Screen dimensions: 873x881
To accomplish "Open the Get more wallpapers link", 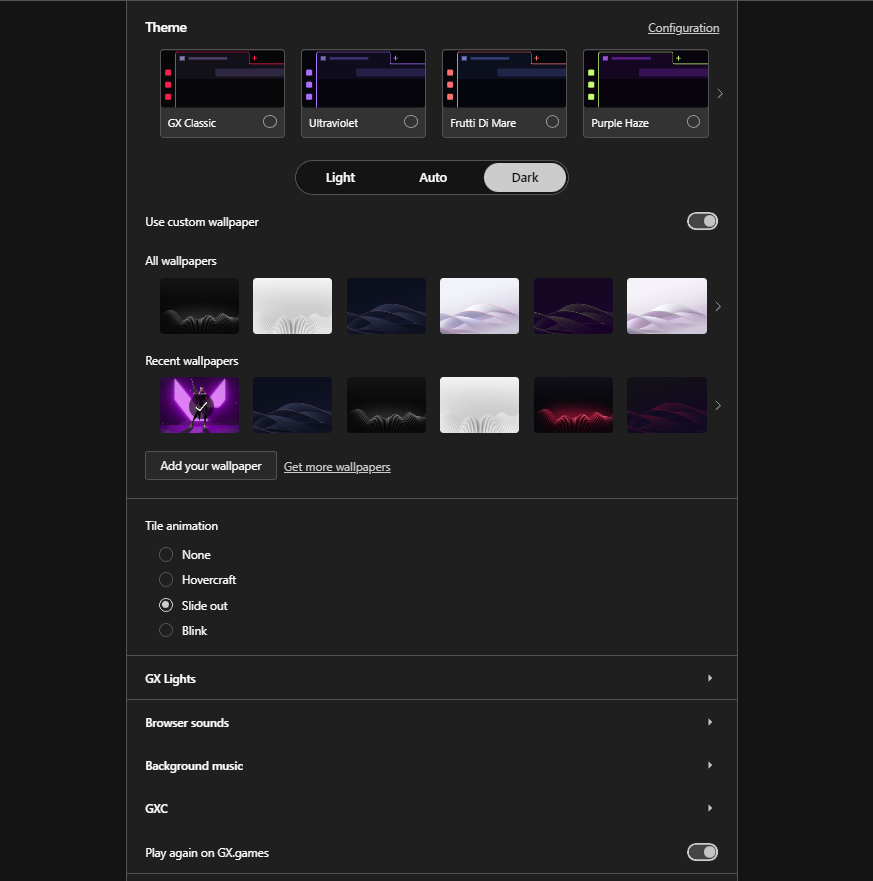I will 337,467.
